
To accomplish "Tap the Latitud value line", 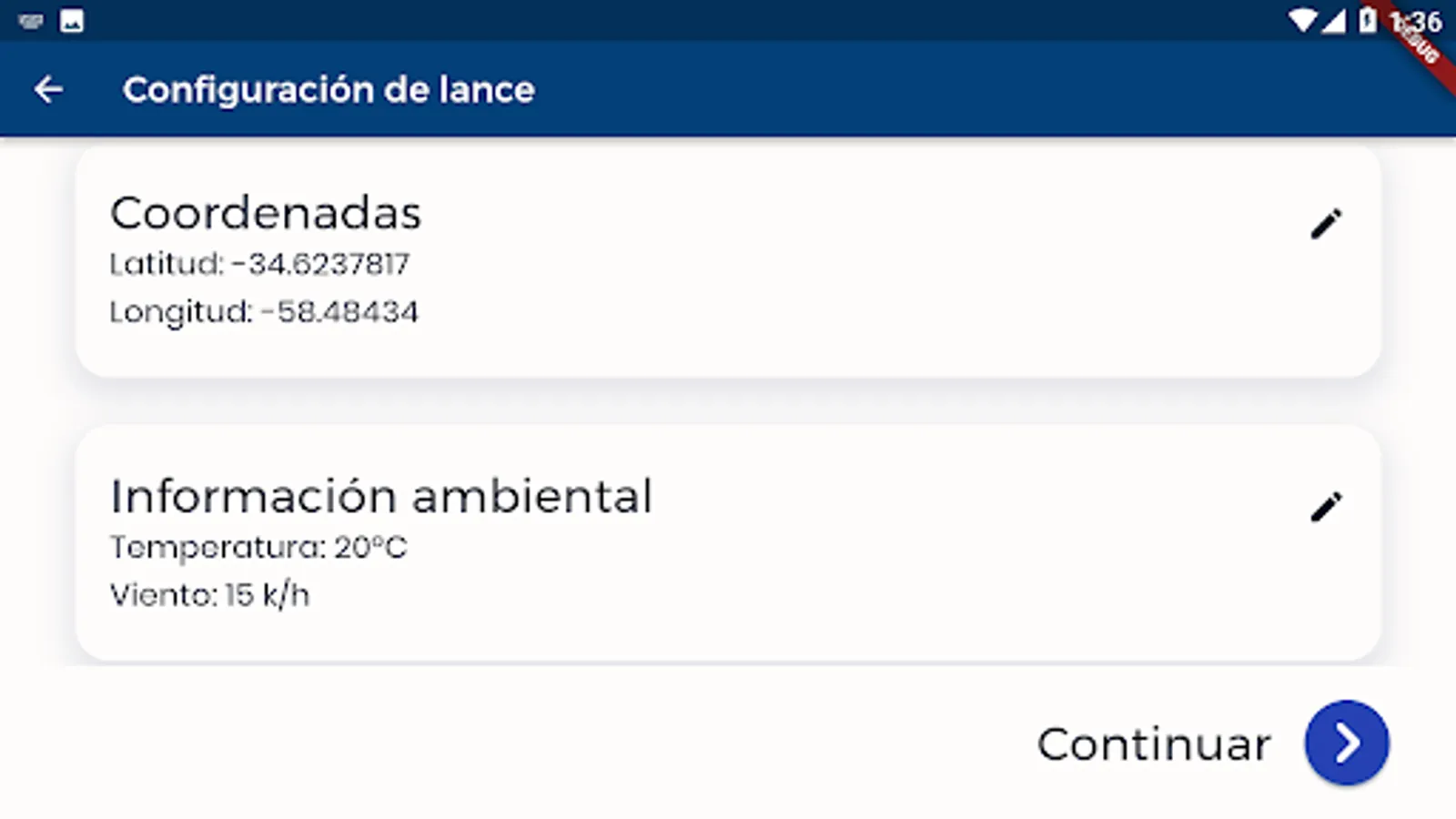I will [259, 264].
